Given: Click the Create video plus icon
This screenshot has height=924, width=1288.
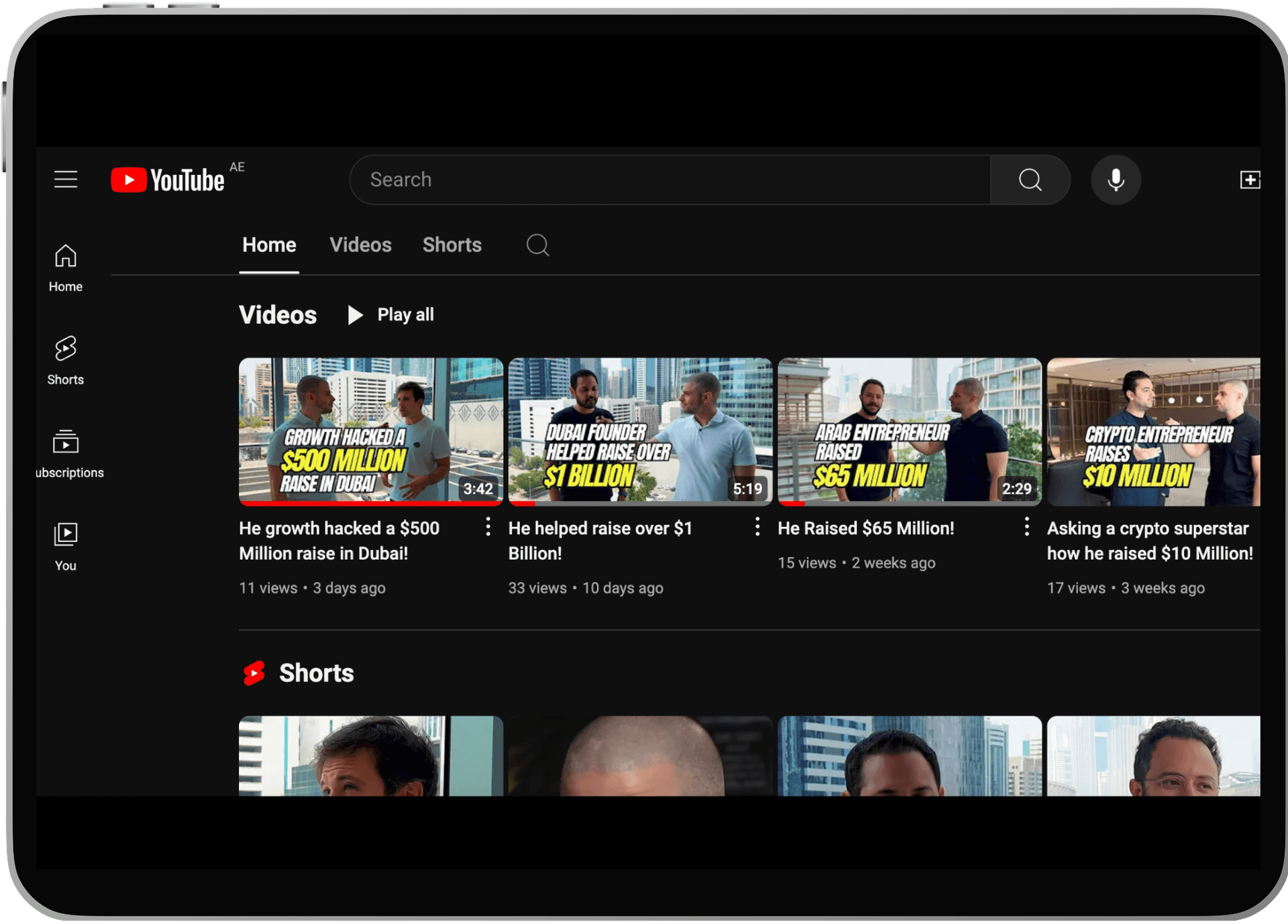Looking at the screenshot, I should click(x=1249, y=180).
